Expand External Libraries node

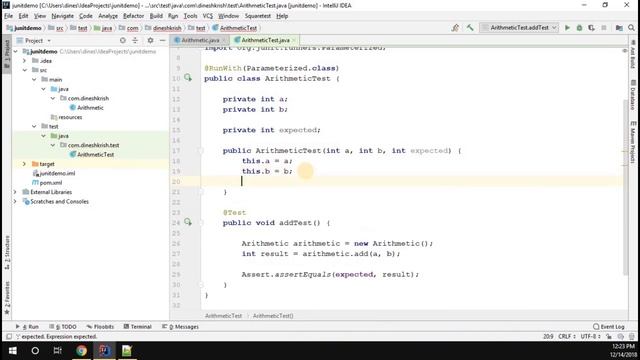tap(16, 192)
